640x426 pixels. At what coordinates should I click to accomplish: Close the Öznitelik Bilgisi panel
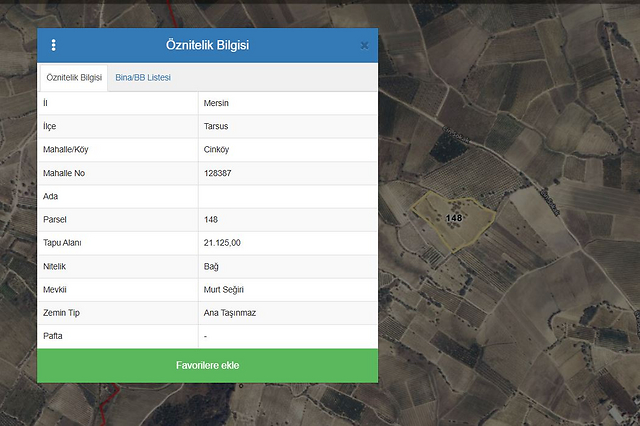point(364,45)
